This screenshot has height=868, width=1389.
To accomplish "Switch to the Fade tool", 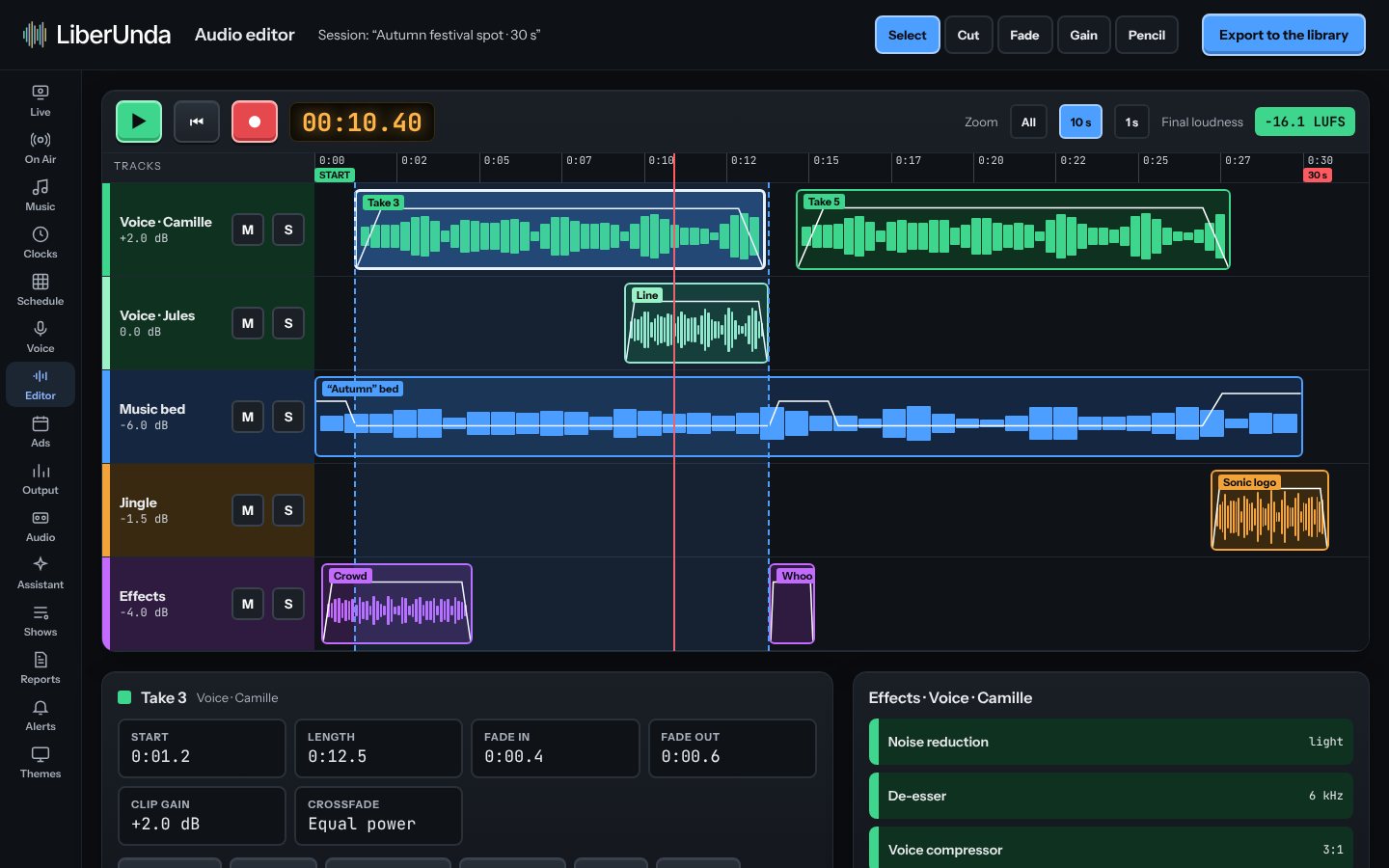I will point(1024,35).
